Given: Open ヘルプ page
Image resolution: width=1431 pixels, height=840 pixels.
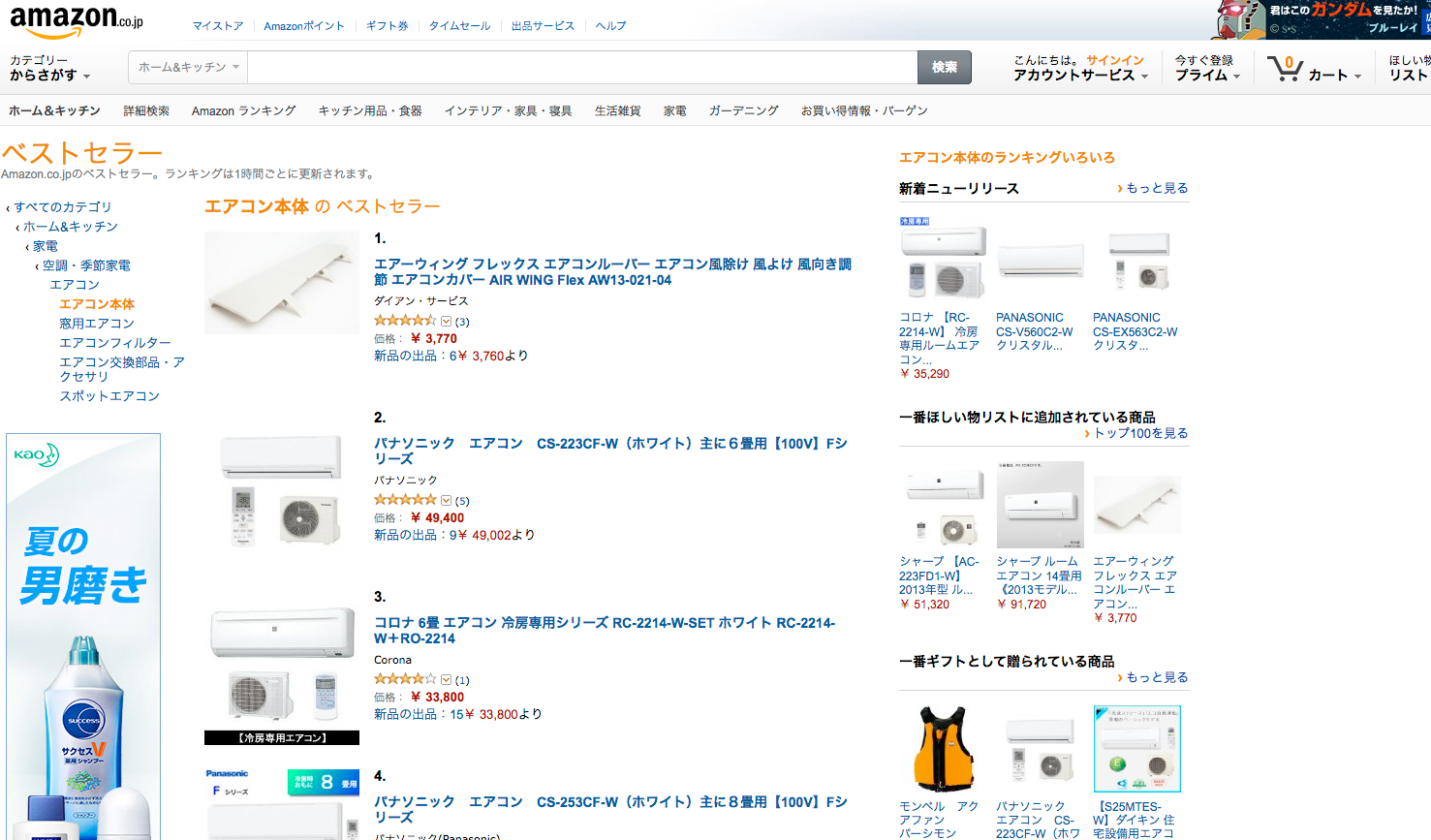Looking at the screenshot, I should pyautogui.click(x=610, y=26).
